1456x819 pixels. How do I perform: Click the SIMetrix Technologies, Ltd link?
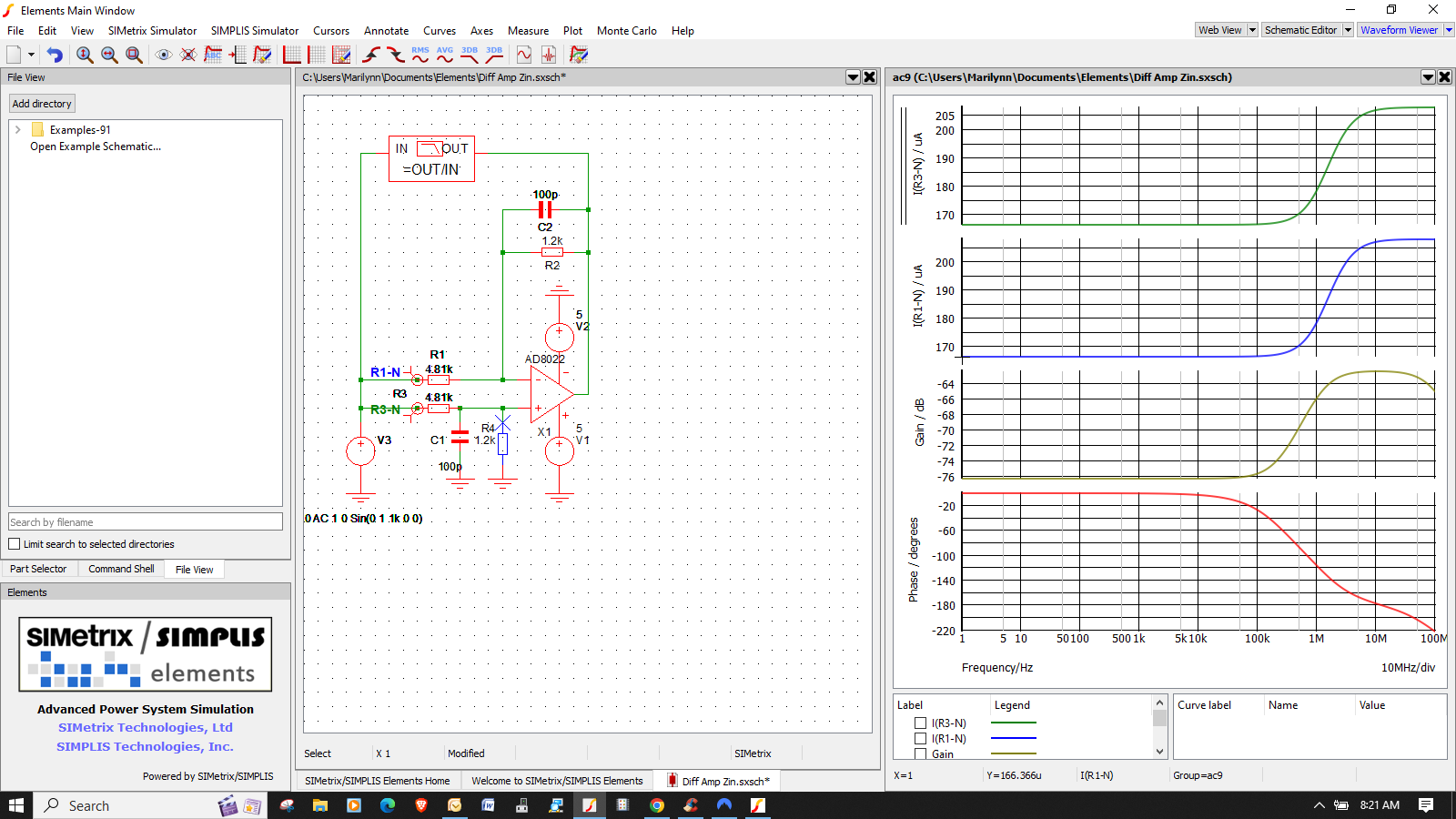(x=146, y=727)
